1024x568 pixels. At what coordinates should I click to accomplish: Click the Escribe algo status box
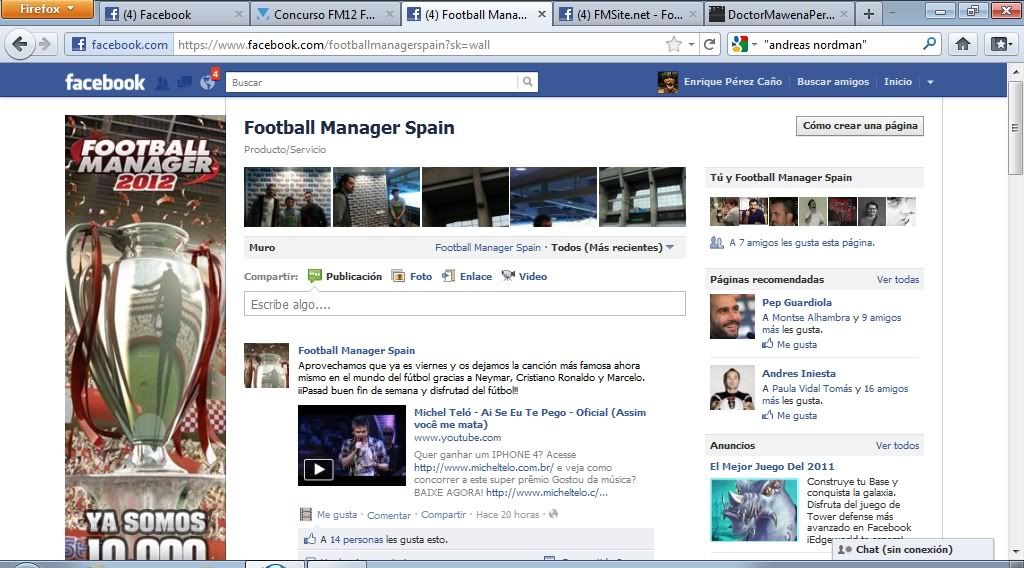(x=464, y=304)
